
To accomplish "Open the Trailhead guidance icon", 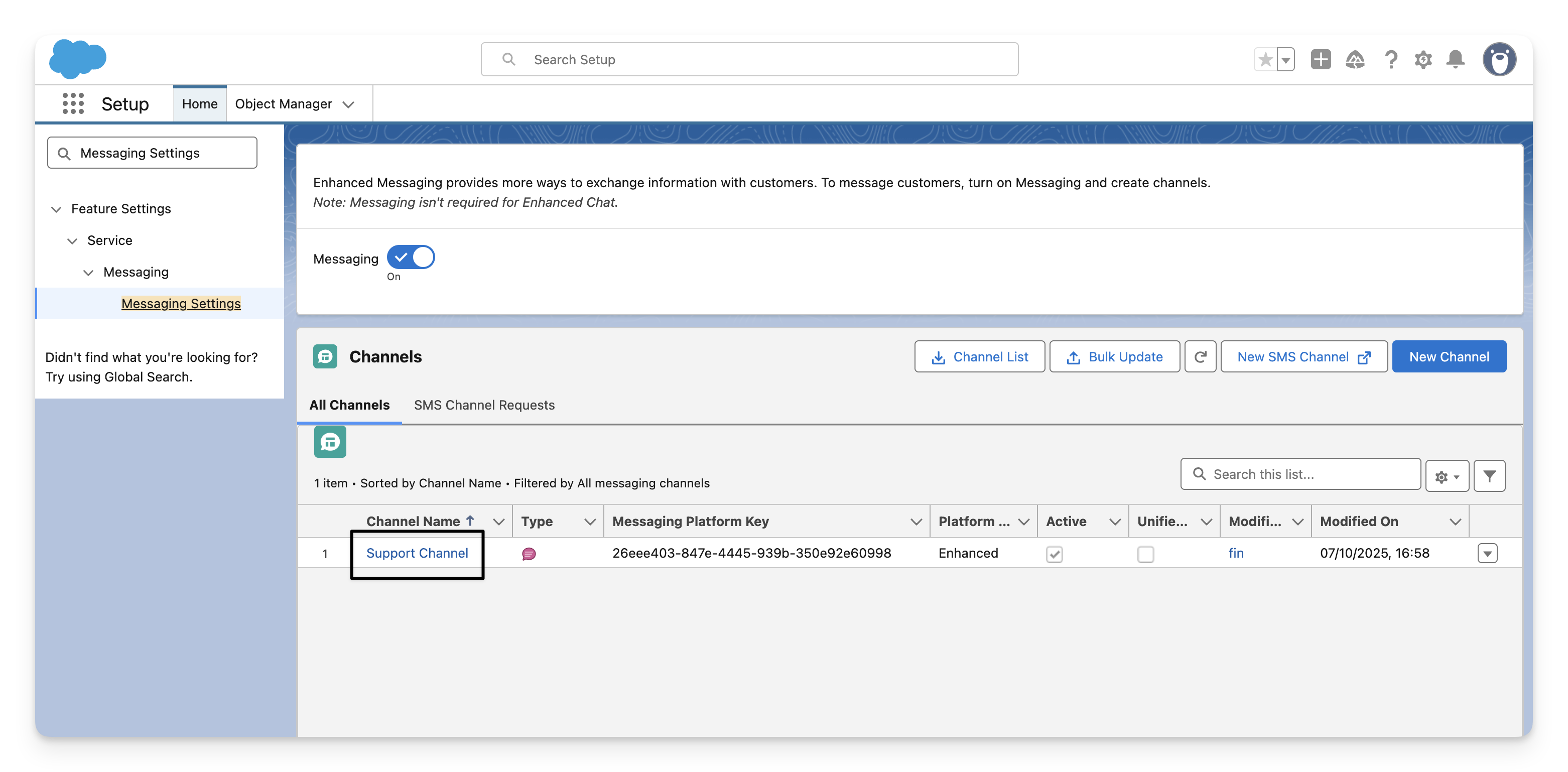I will pos(1354,60).
